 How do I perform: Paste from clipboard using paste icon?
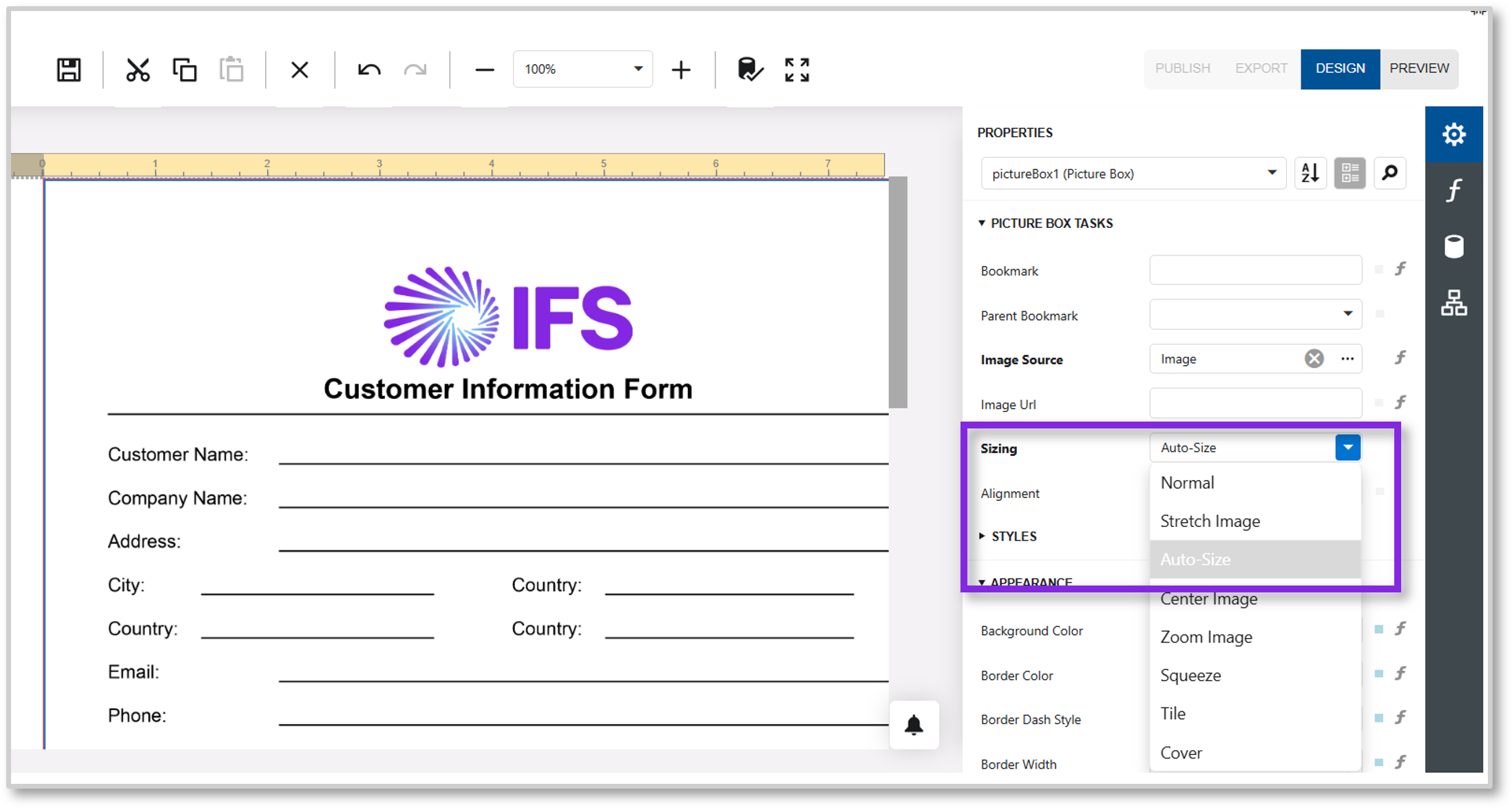point(231,69)
